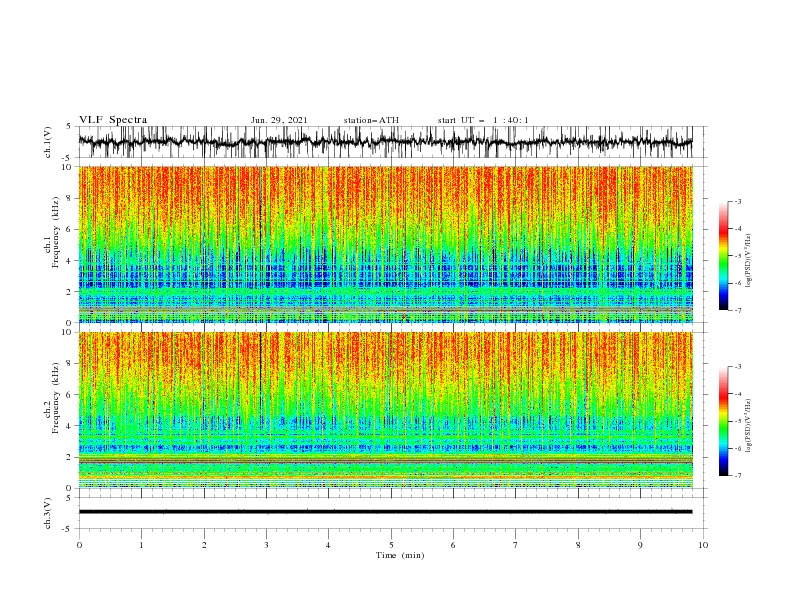Click the "start UT = 1 :40: 1" text
The width and height of the screenshot is (792, 612).
pyautogui.click(x=483, y=120)
